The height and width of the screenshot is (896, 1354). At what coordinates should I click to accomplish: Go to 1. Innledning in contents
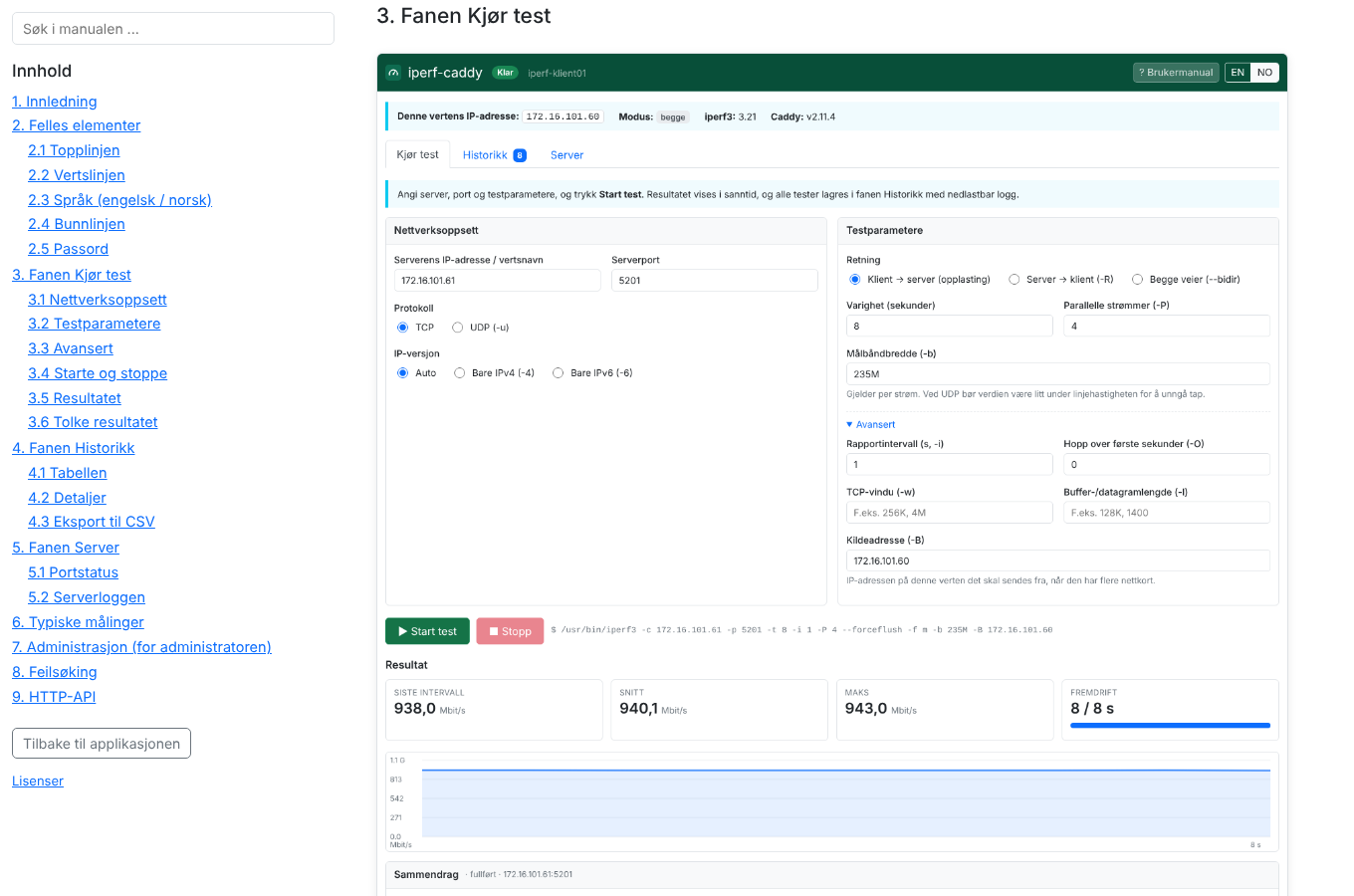tap(55, 102)
